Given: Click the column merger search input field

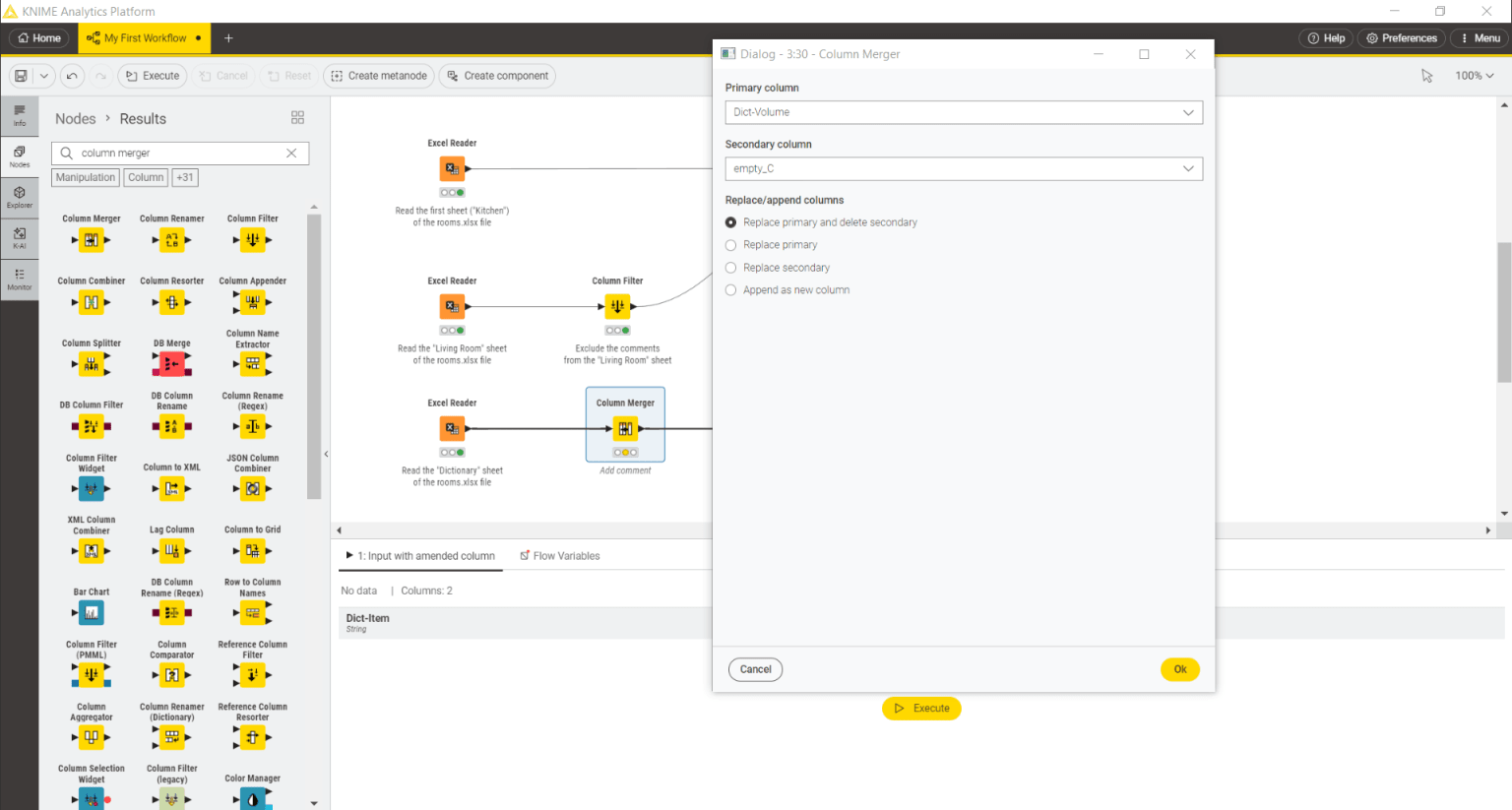Looking at the screenshot, I should point(181,153).
